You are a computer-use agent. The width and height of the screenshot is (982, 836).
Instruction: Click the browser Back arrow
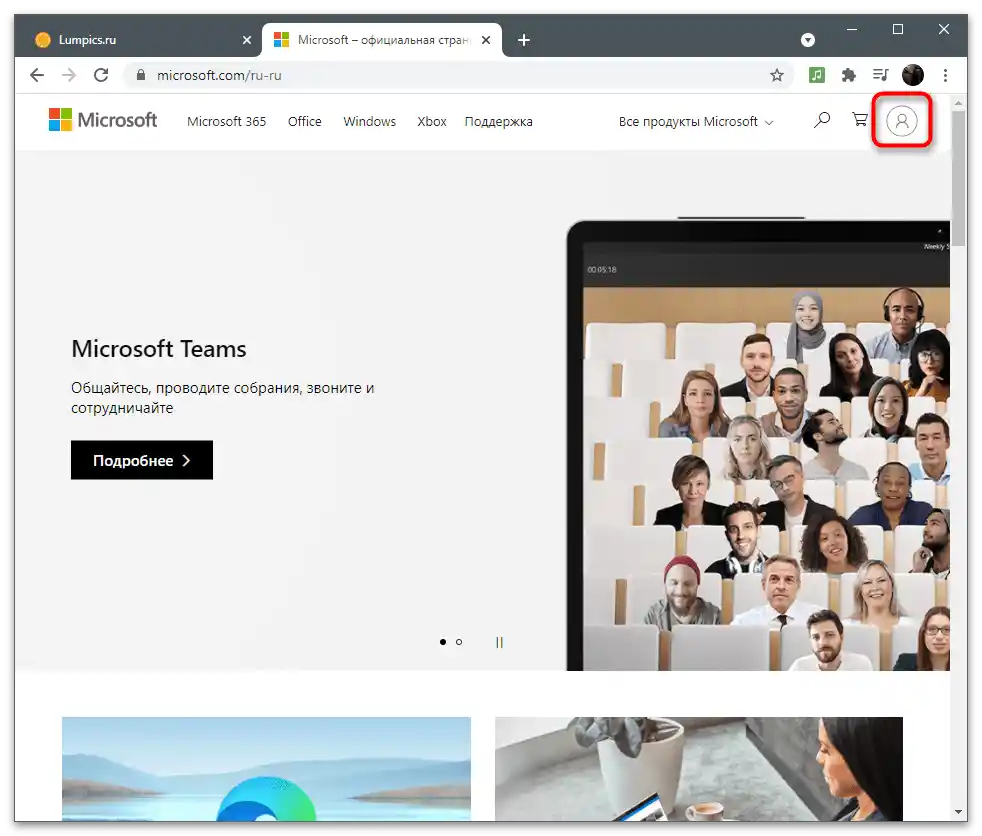coord(37,75)
